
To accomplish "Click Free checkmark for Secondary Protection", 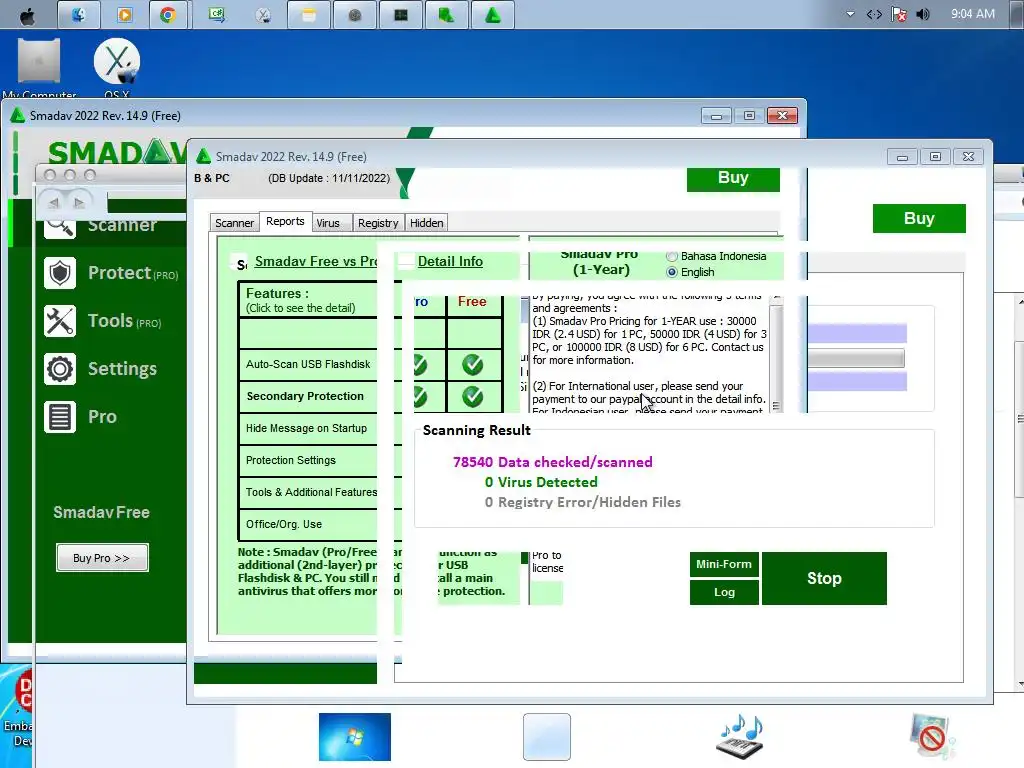I will [473, 396].
